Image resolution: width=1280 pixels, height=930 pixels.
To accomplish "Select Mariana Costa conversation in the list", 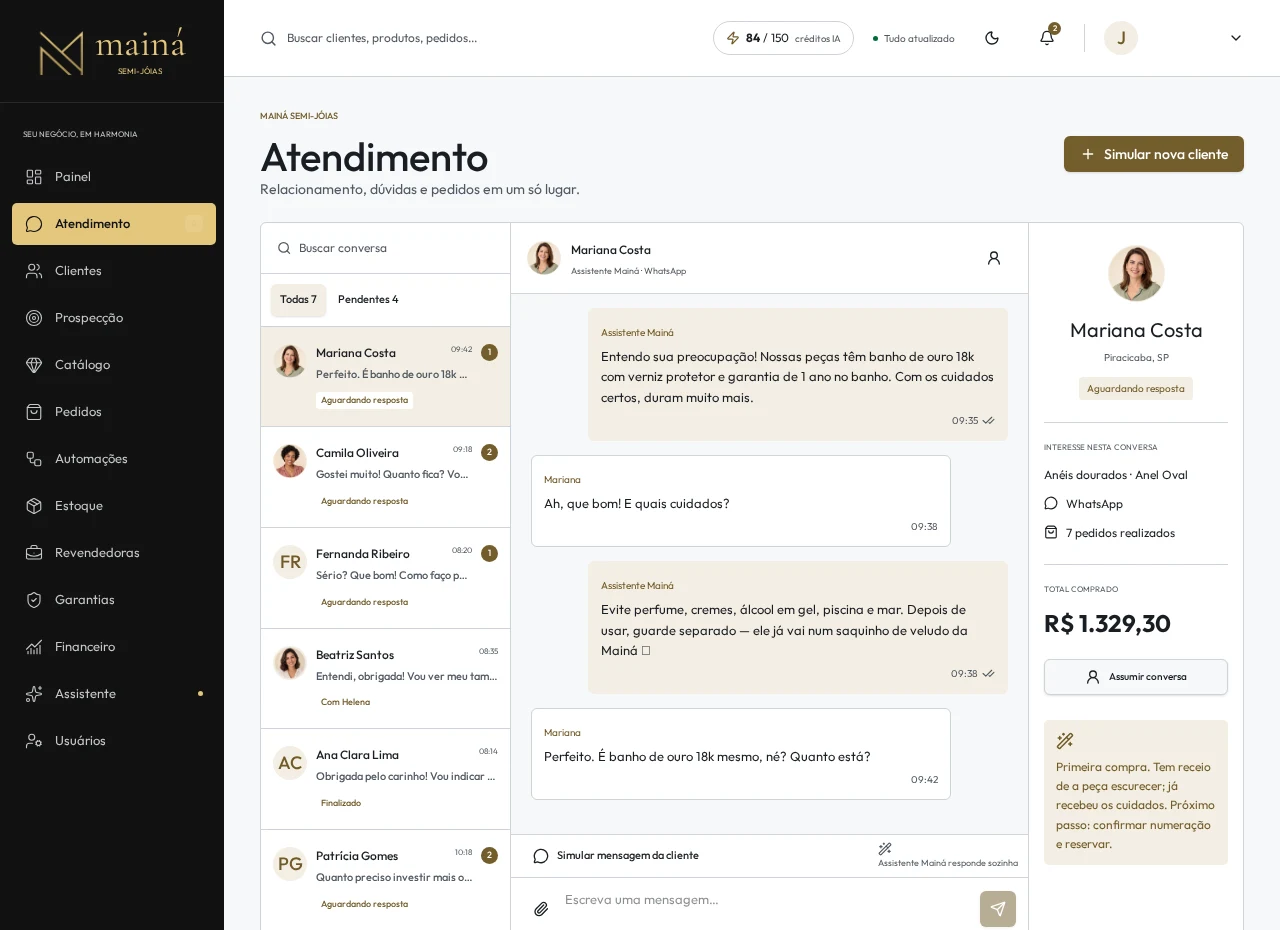I will pyautogui.click(x=386, y=377).
